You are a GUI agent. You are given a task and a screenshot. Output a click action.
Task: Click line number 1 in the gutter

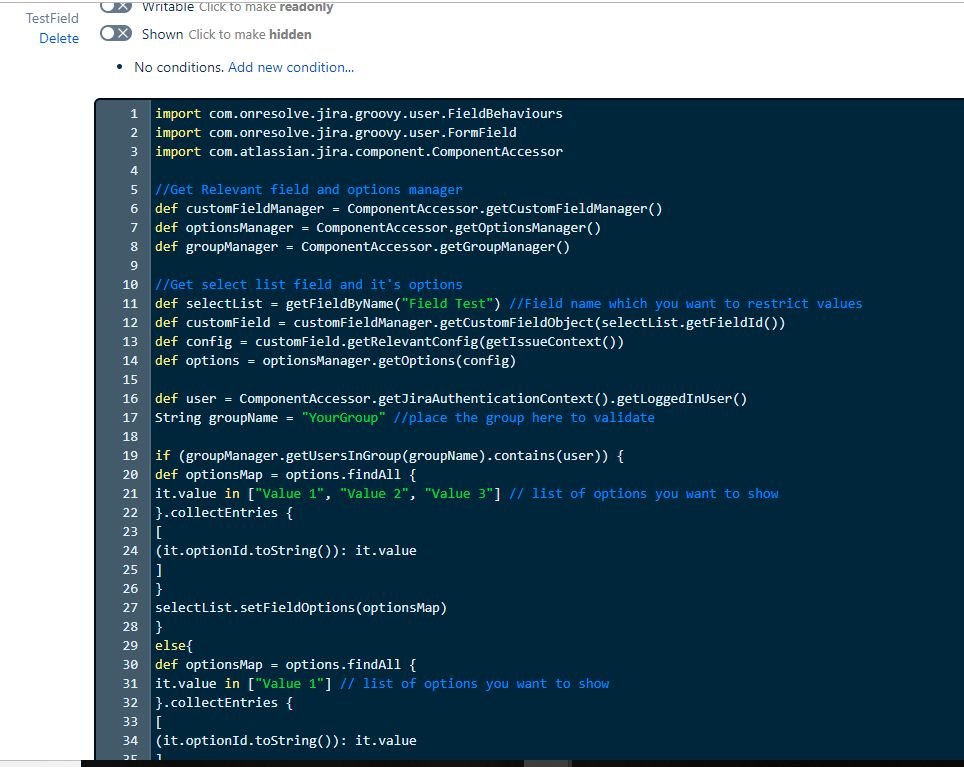(x=133, y=114)
